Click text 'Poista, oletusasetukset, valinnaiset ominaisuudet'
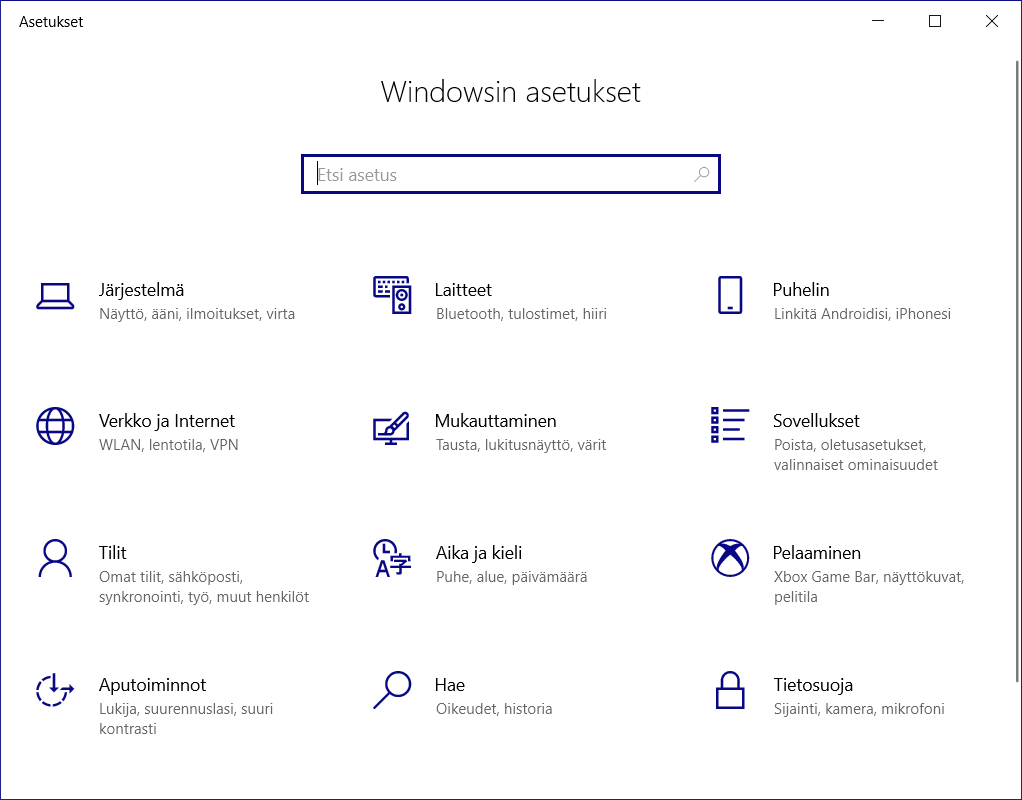The height and width of the screenshot is (800, 1022). click(856, 455)
